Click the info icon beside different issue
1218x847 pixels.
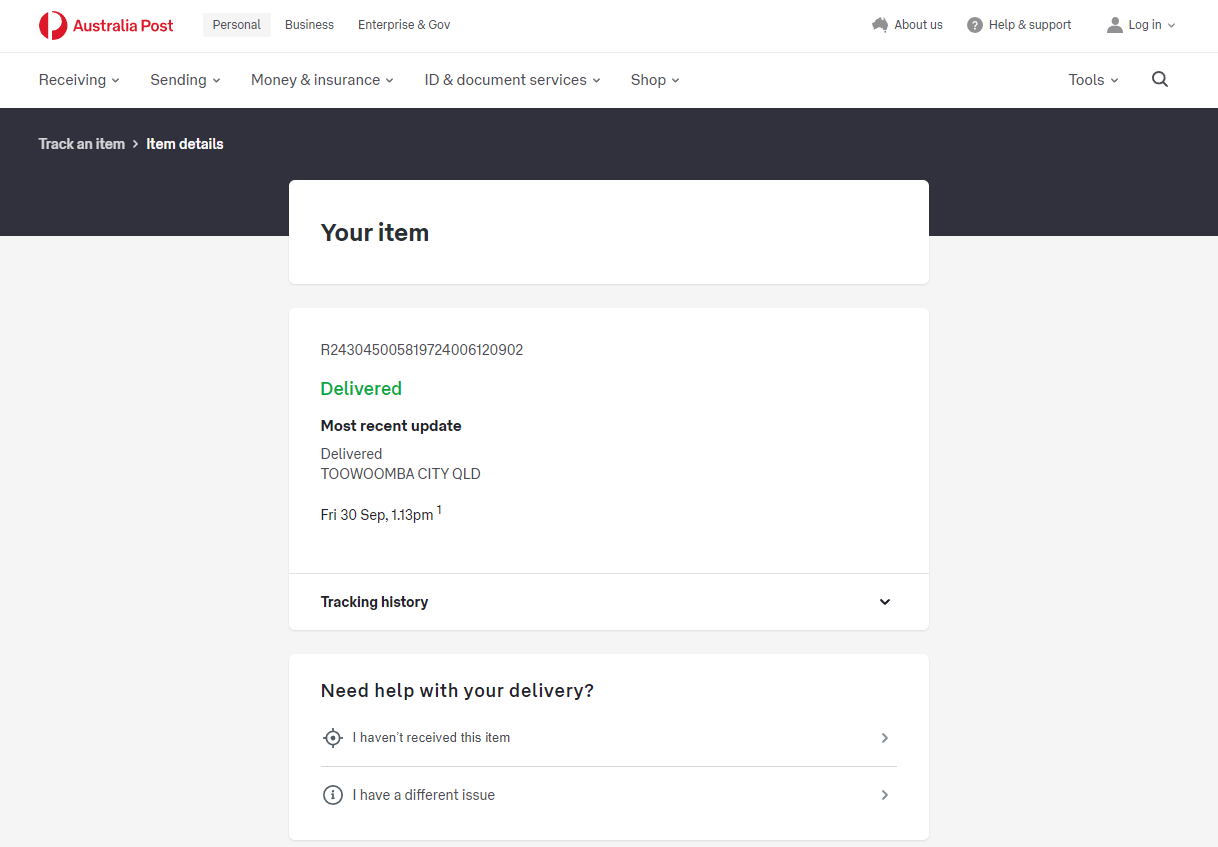(333, 795)
